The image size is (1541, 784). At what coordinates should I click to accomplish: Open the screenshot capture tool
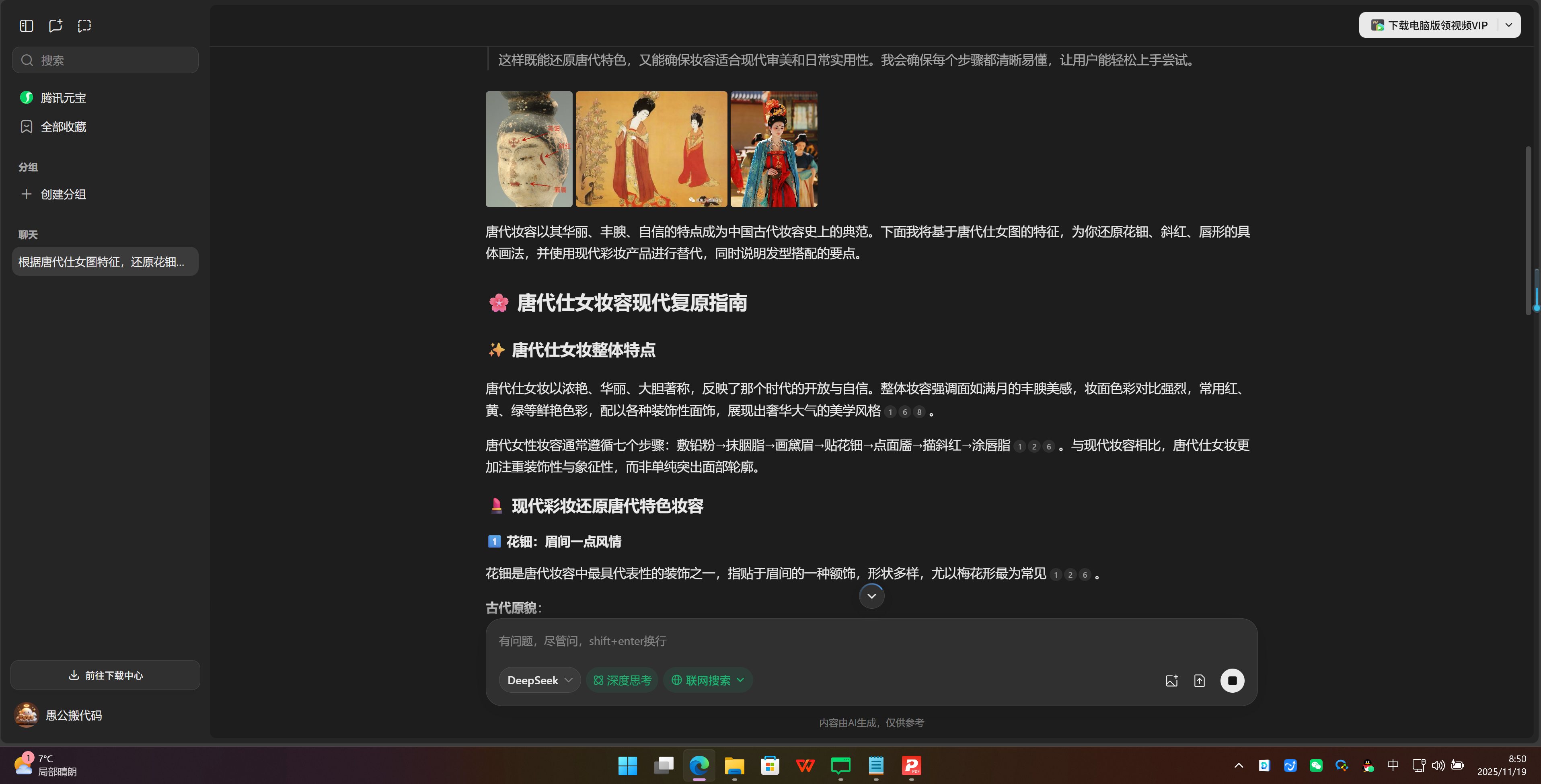pyautogui.click(x=84, y=25)
